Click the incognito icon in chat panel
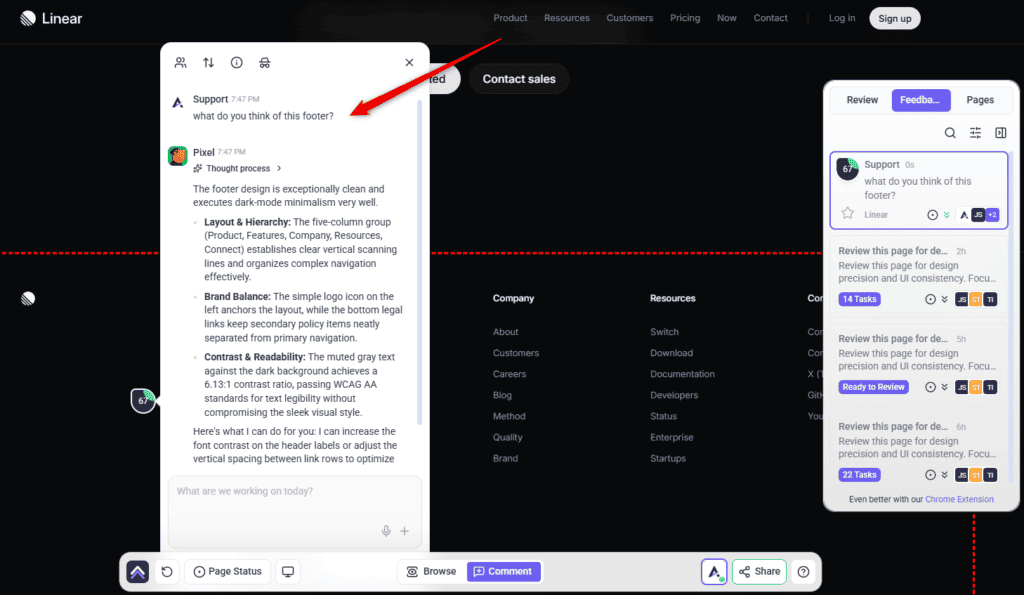This screenshot has width=1024, height=595. [264, 63]
